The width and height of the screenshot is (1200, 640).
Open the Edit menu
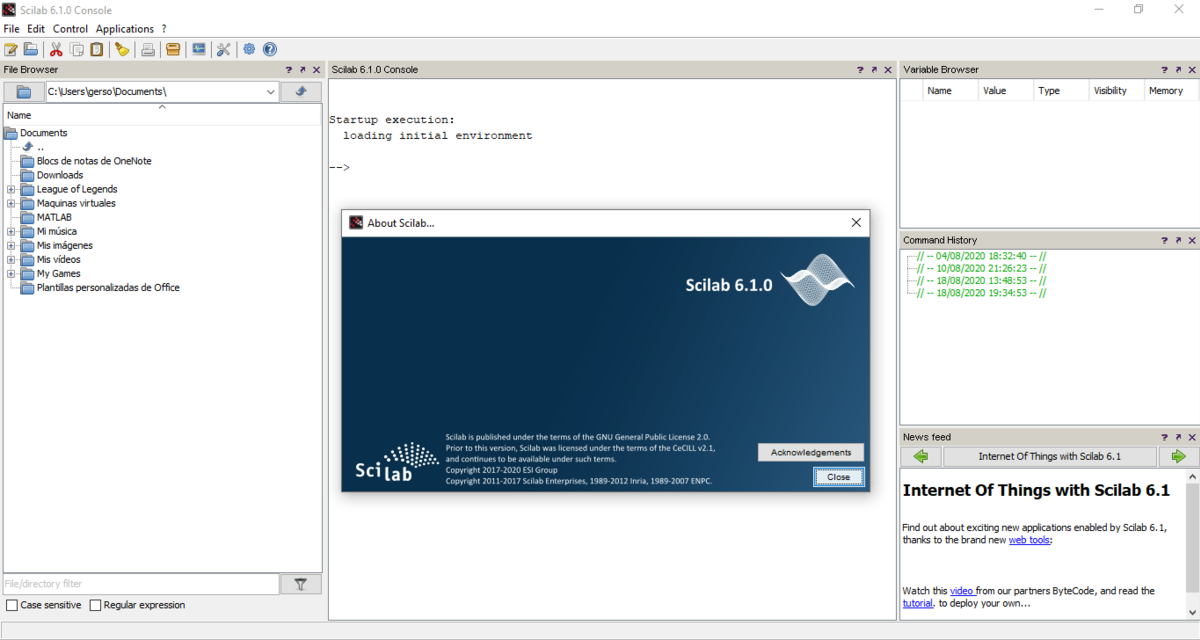tap(36, 29)
